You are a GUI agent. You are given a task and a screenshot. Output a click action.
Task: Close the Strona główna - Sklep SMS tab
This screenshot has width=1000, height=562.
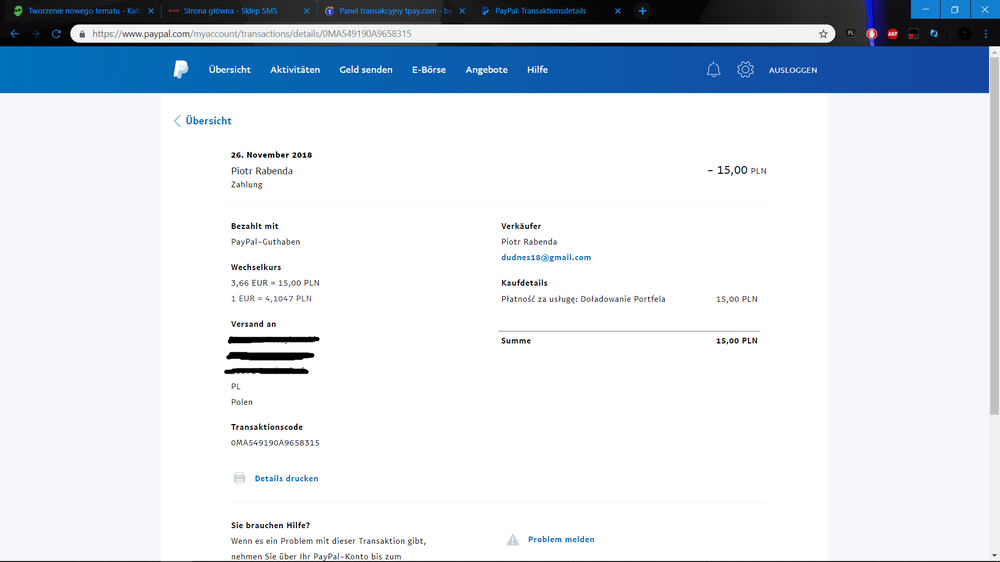(x=306, y=11)
